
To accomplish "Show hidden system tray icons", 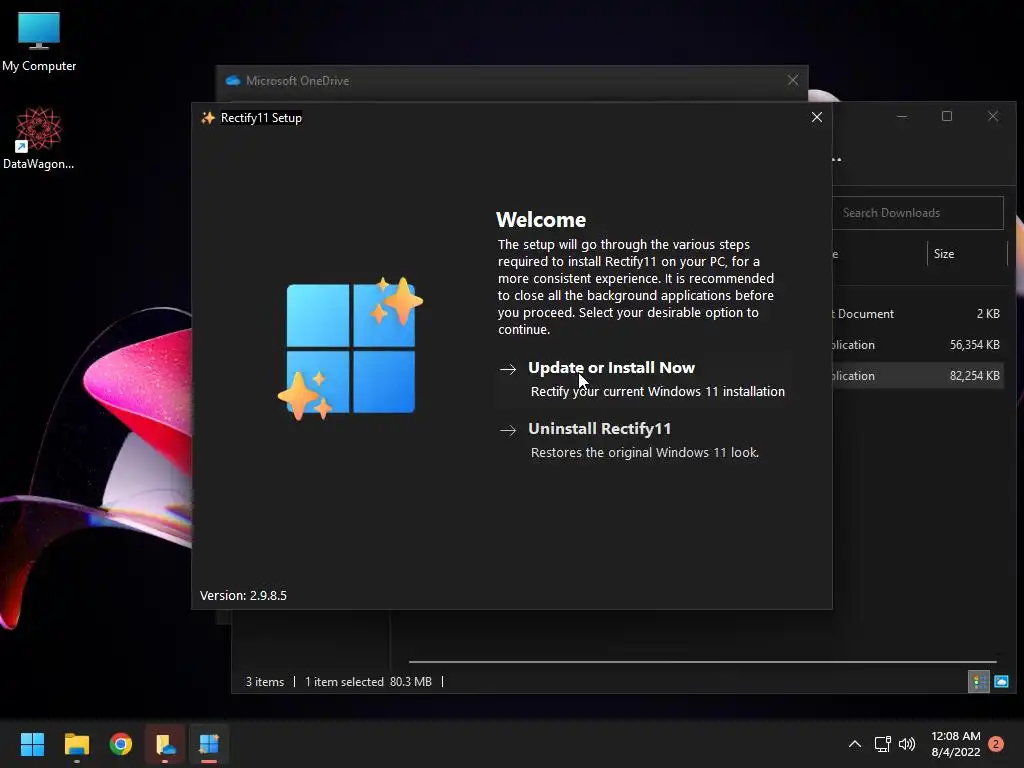I will coord(855,744).
